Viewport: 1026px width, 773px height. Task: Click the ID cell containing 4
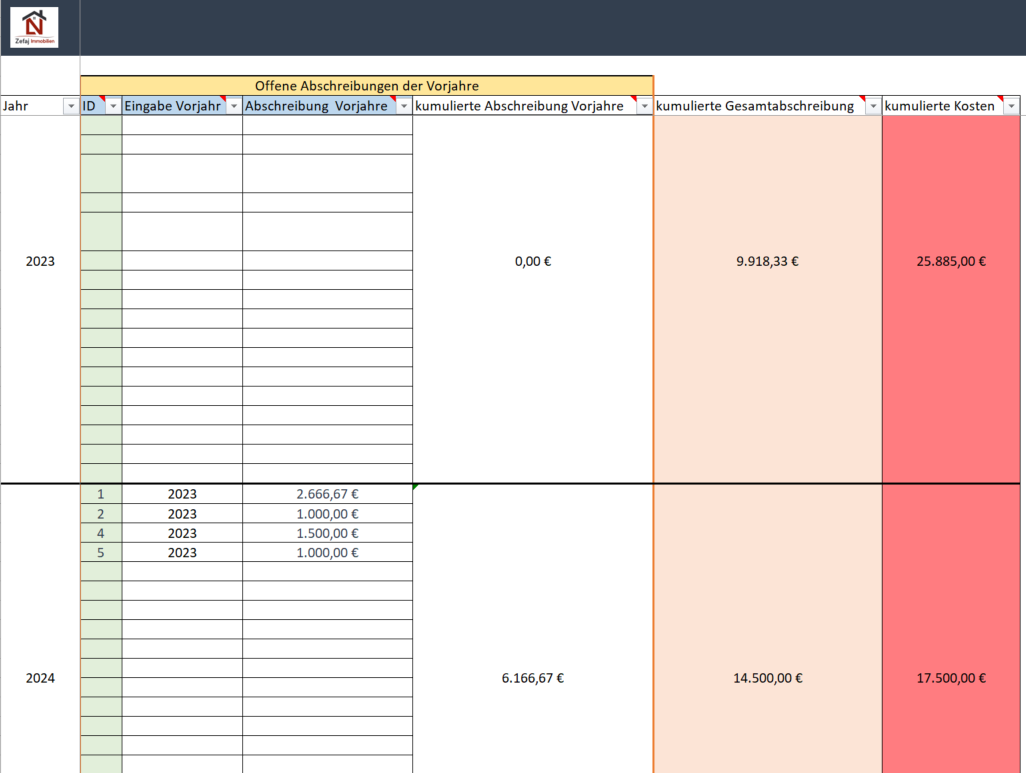(100, 533)
